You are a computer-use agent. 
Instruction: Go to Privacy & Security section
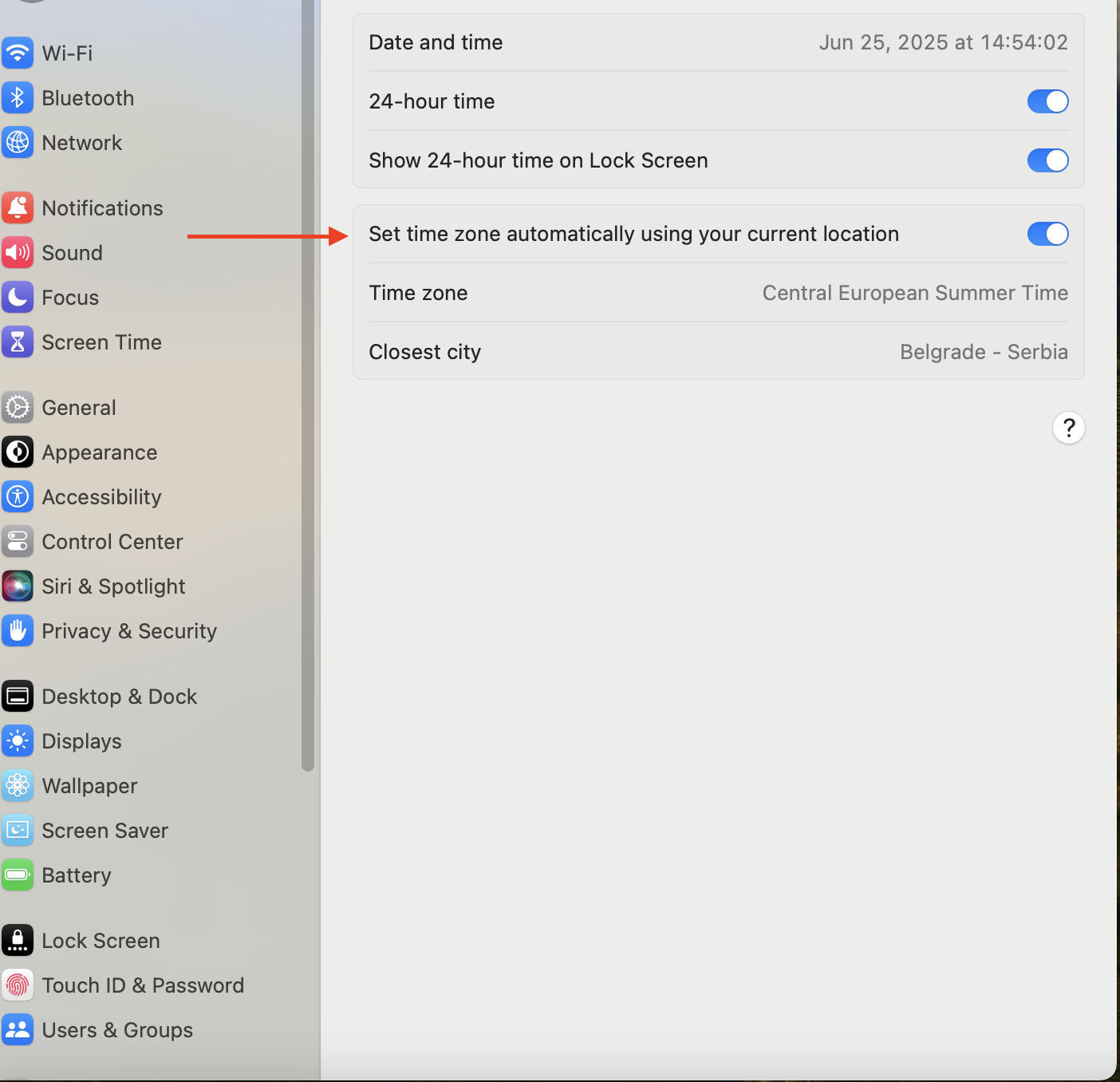pyautogui.click(x=129, y=631)
